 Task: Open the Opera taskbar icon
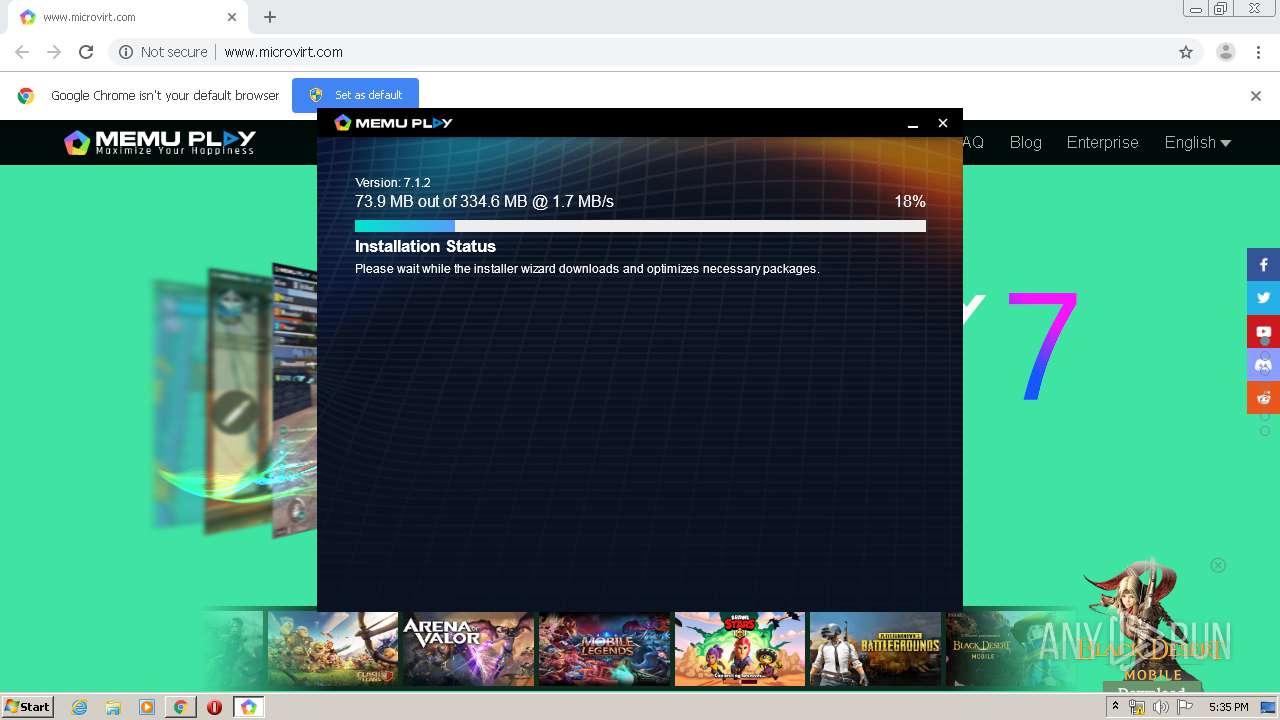(214, 707)
